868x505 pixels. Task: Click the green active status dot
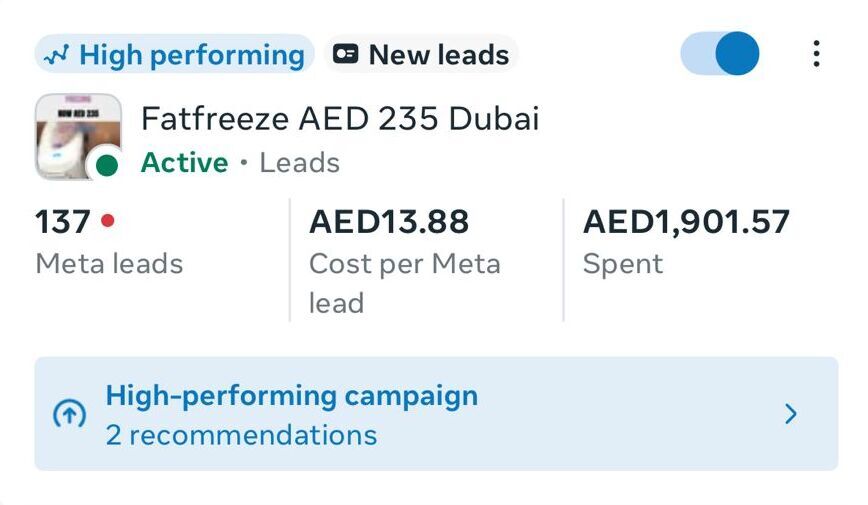click(106, 166)
